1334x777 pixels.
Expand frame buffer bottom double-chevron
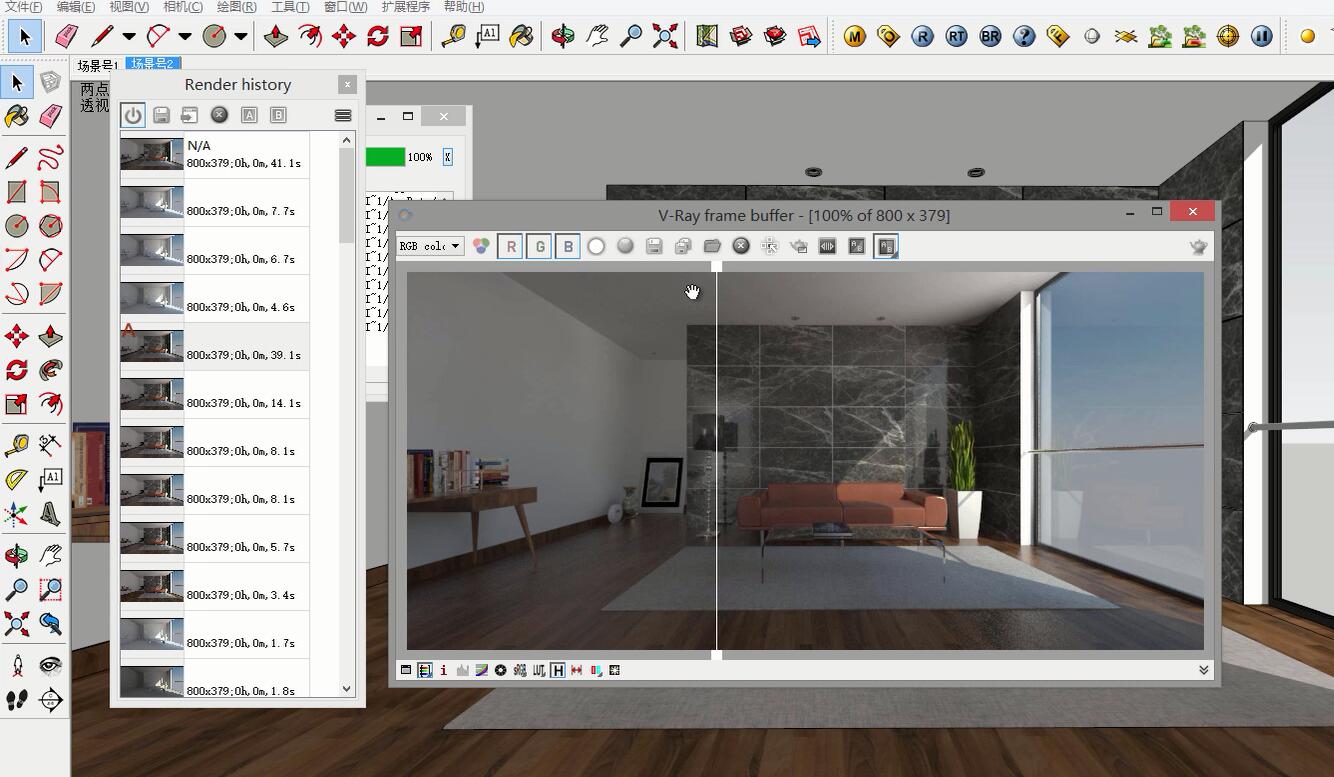pos(1203,670)
